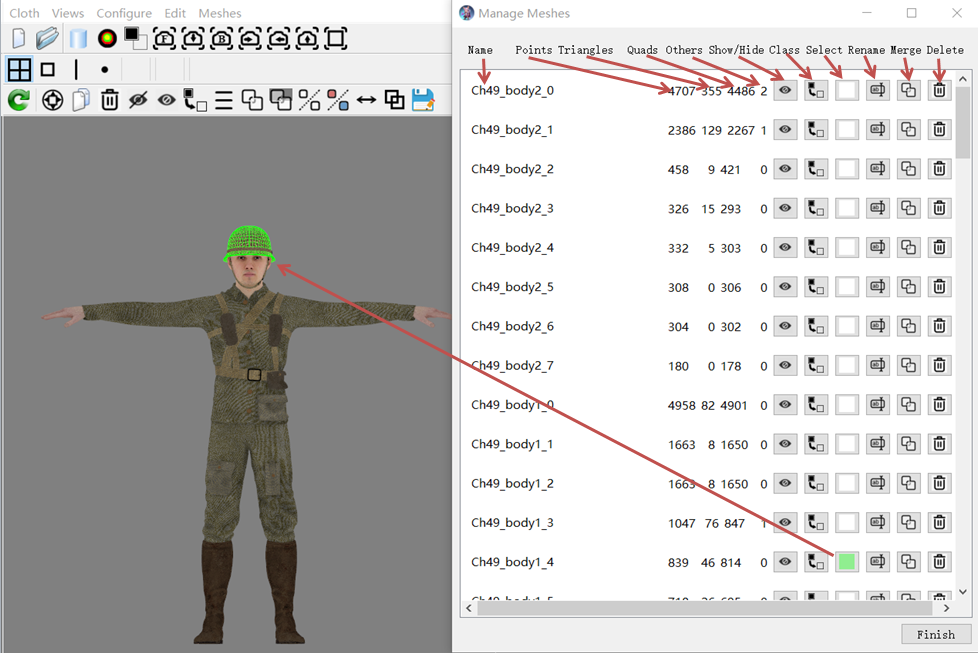Click the mesh list scroll down arrow

pyautogui.click(x=964, y=591)
